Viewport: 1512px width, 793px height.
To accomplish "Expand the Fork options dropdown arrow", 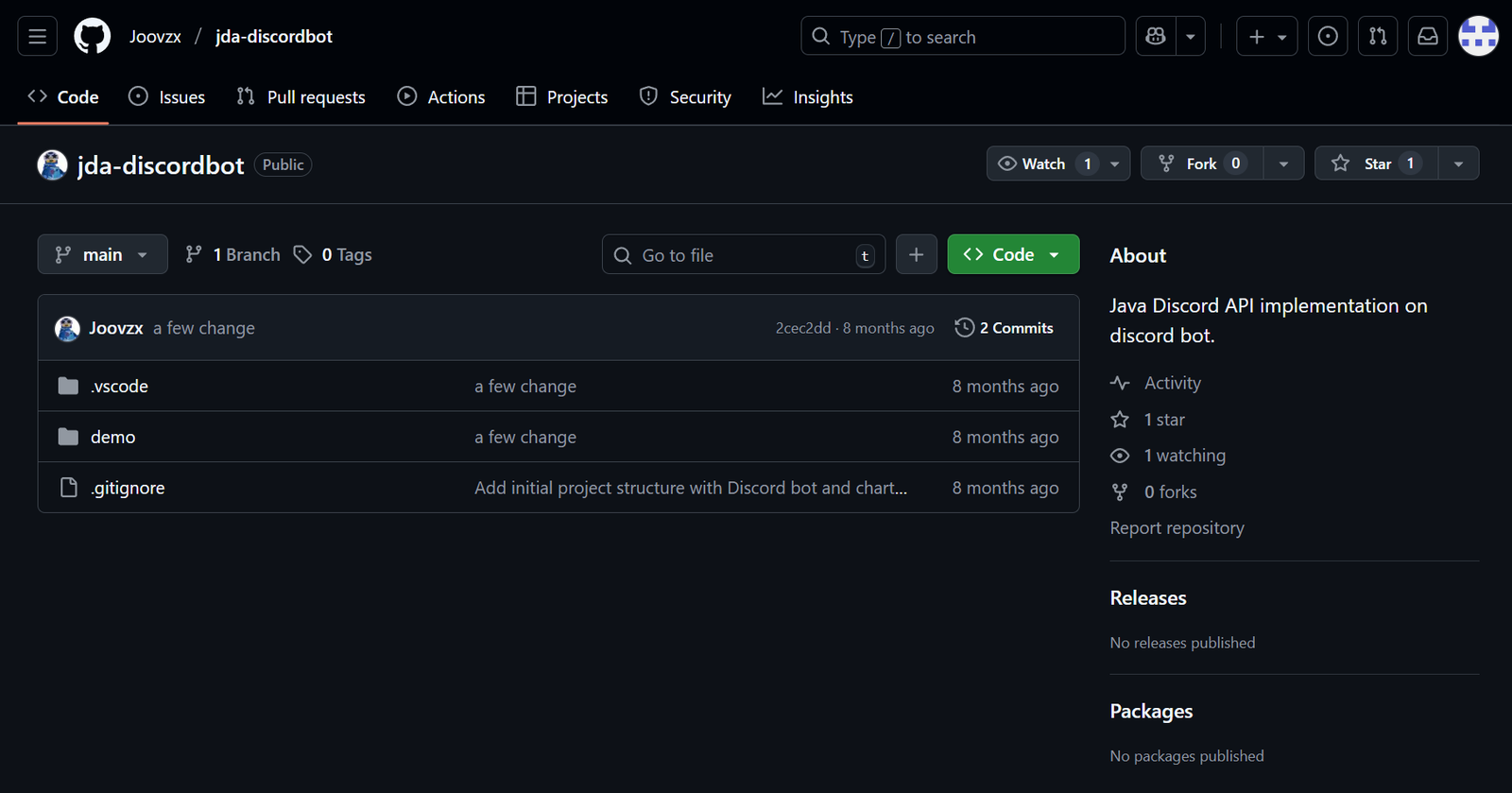I will tap(1283, 164).
